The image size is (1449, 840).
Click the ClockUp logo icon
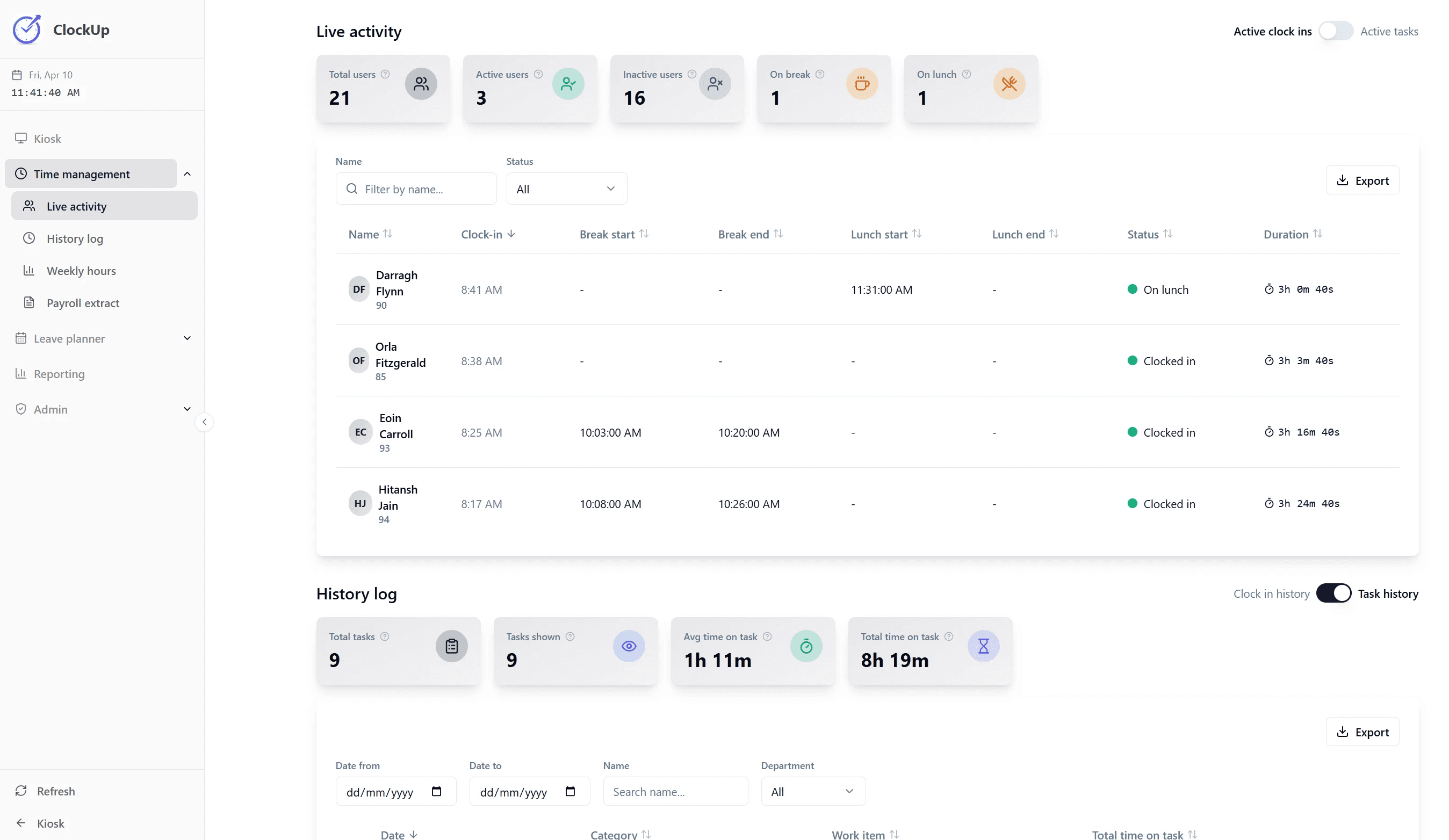click(26, 30)
